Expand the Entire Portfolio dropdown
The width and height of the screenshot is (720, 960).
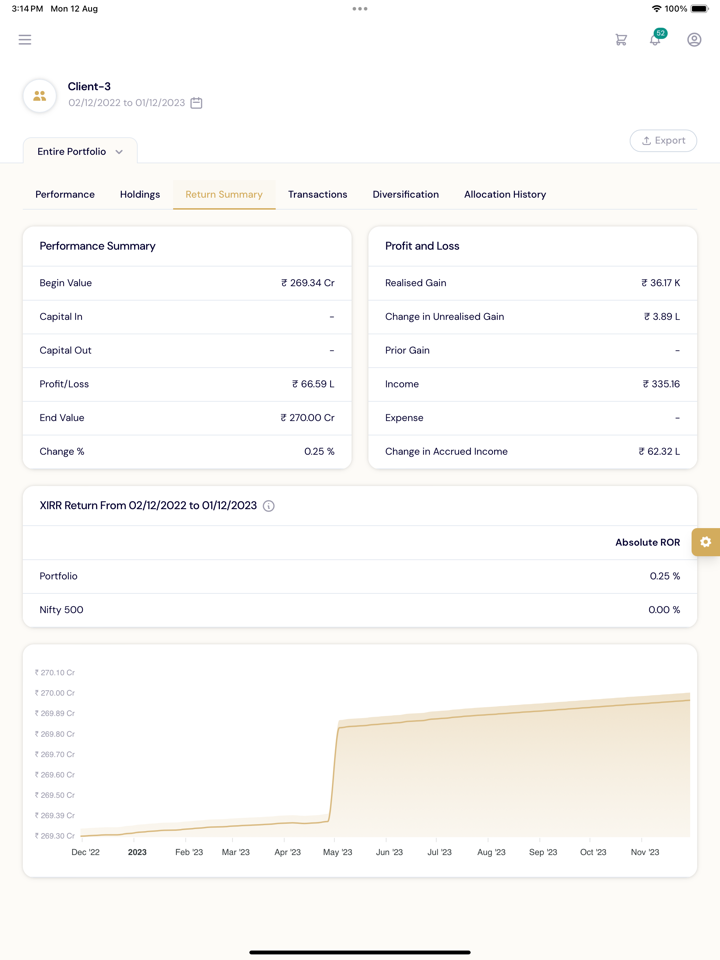point(80,152)
